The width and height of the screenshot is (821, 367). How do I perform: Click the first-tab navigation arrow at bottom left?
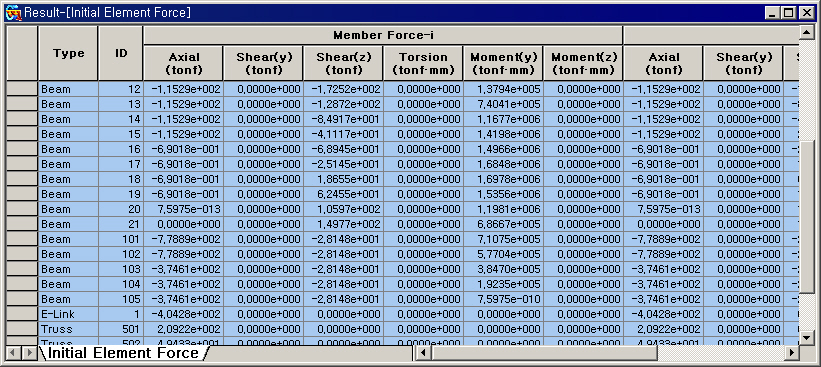[x=14, y=353]
